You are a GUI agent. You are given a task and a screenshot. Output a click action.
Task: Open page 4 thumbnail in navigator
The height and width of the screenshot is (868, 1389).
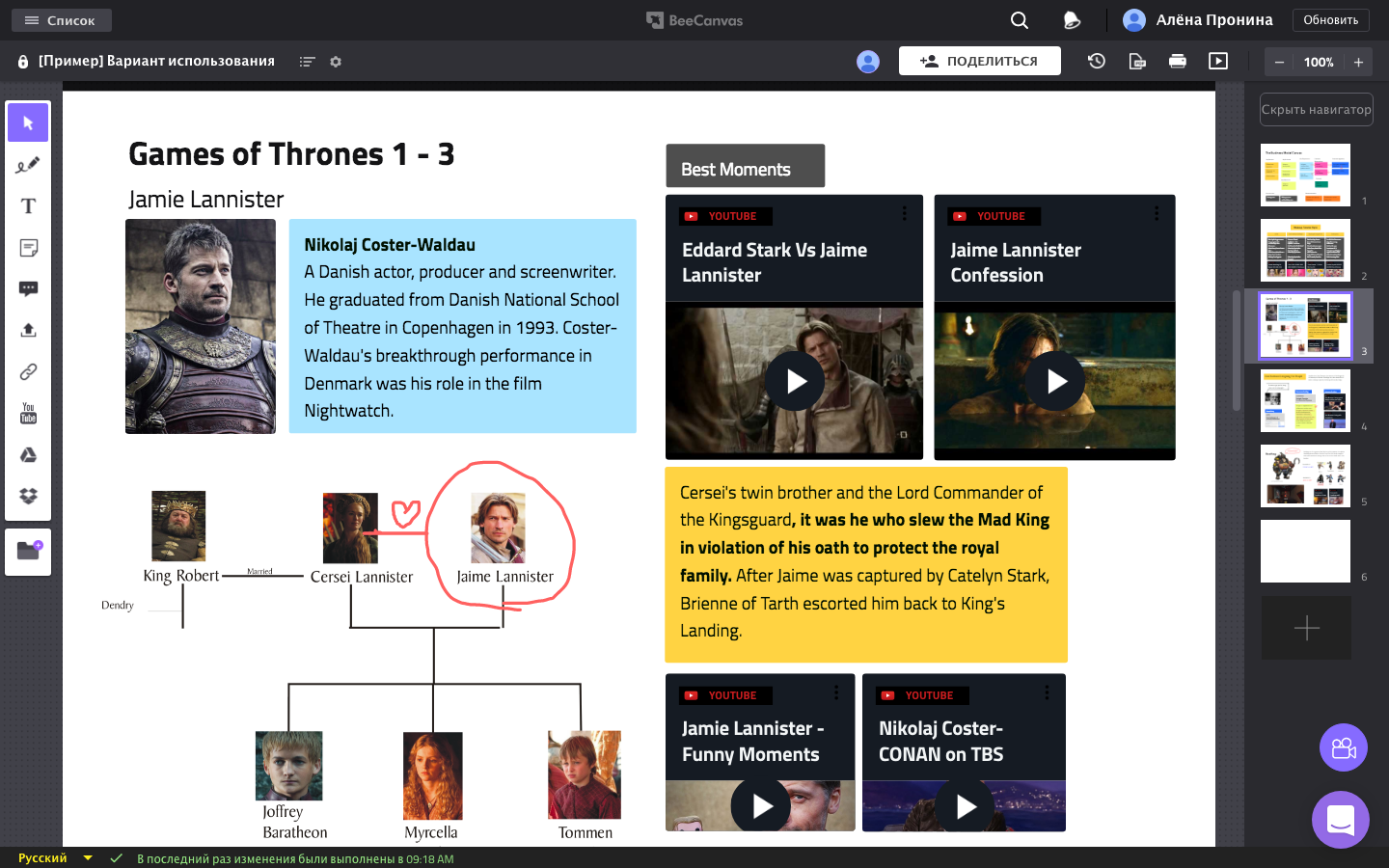click(1305, 400)
